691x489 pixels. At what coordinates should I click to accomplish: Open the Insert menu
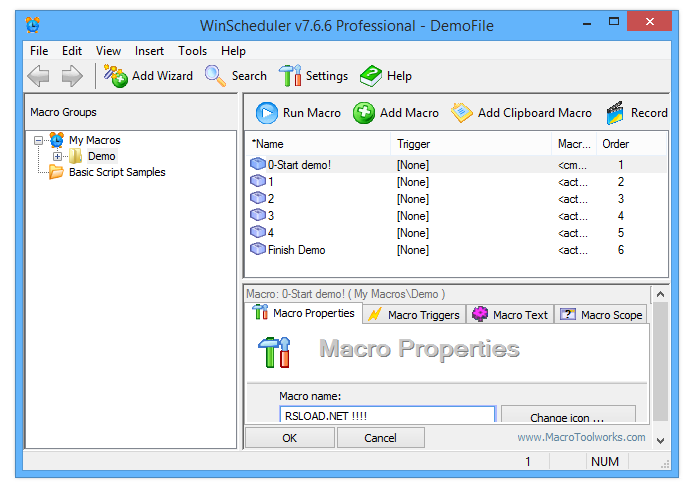point(149,51)
